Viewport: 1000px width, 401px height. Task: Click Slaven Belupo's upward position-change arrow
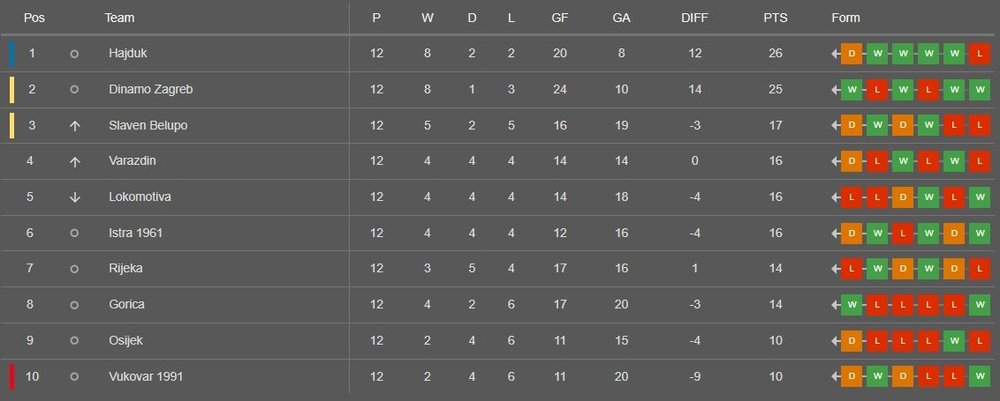[74, 125]
